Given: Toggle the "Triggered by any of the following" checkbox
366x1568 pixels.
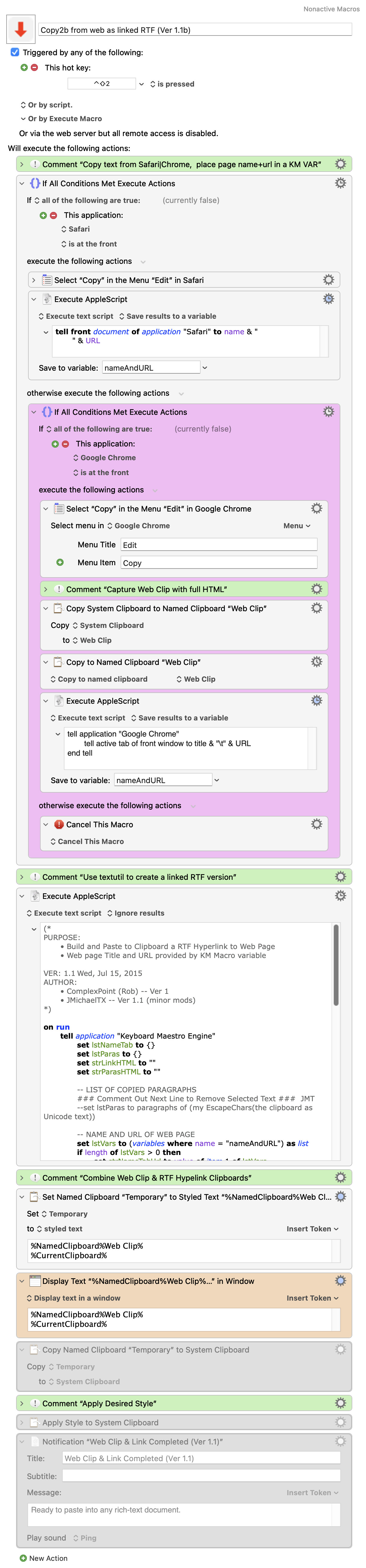Looking at the screenshot, I should pyautogui.click(x=15, y=52).
